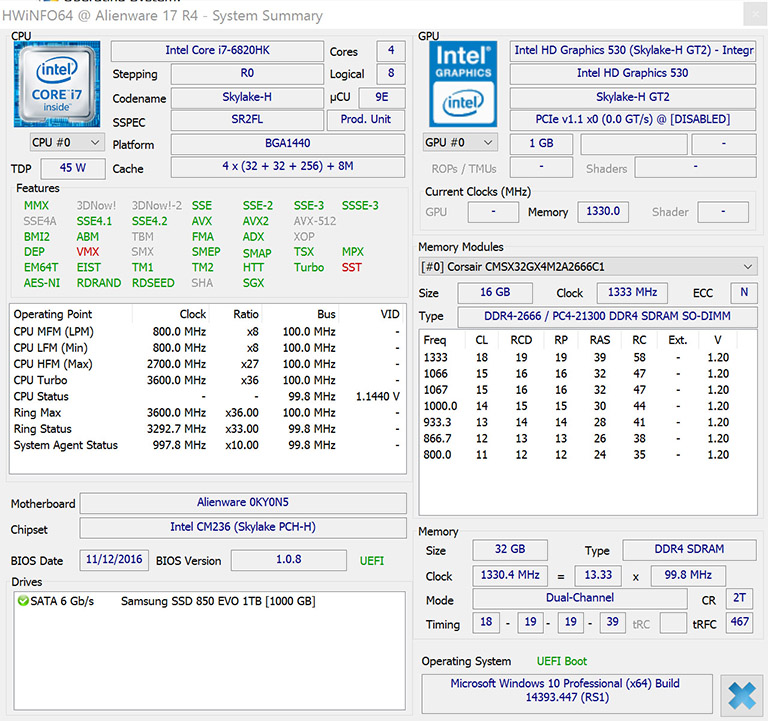This screenshot has height=721, width=768.
Task: Click the Memory Clock 1330.4 MHz field
Action: click(510, 575)
